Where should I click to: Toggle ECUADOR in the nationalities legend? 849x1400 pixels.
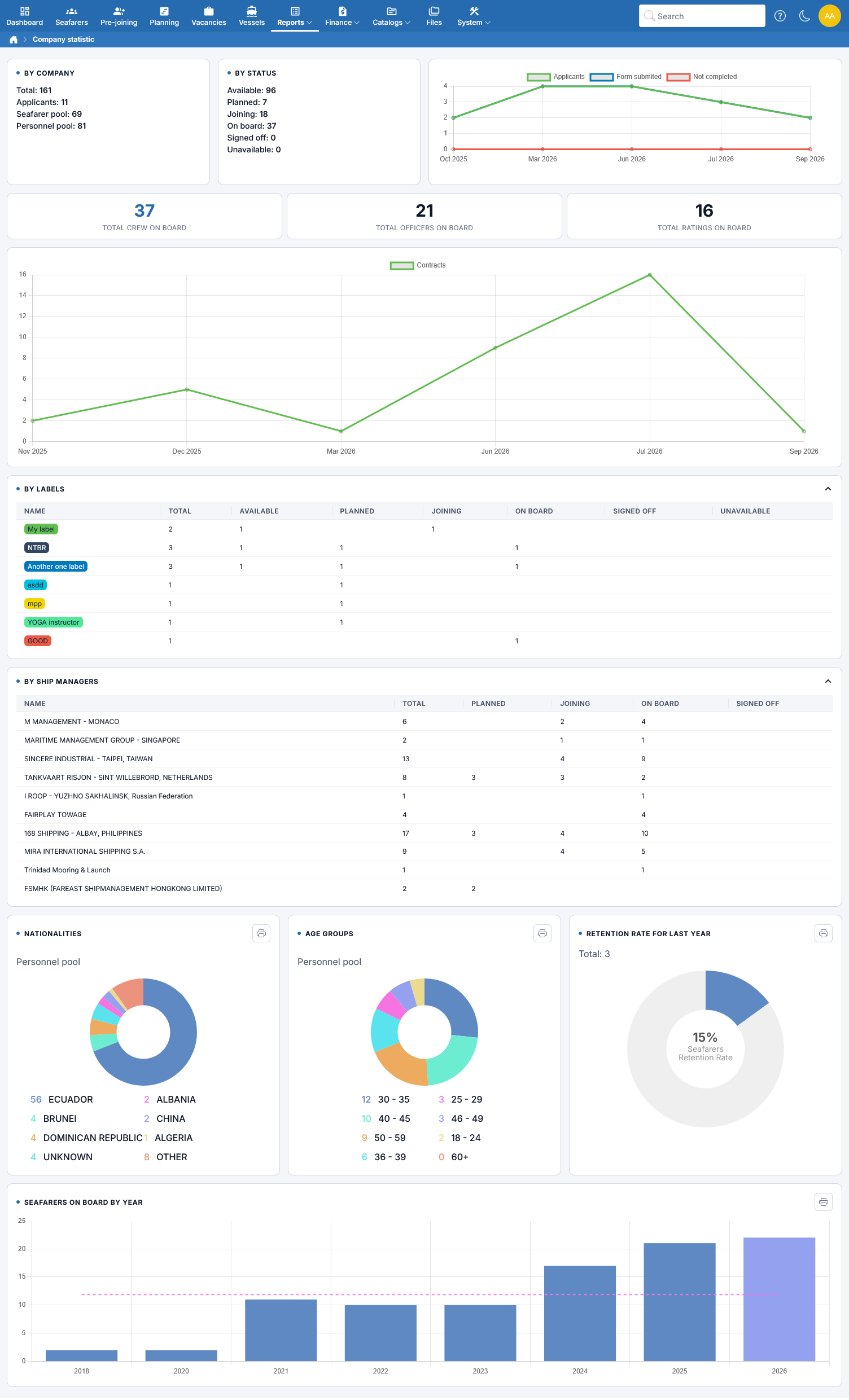coord(62,1099)
